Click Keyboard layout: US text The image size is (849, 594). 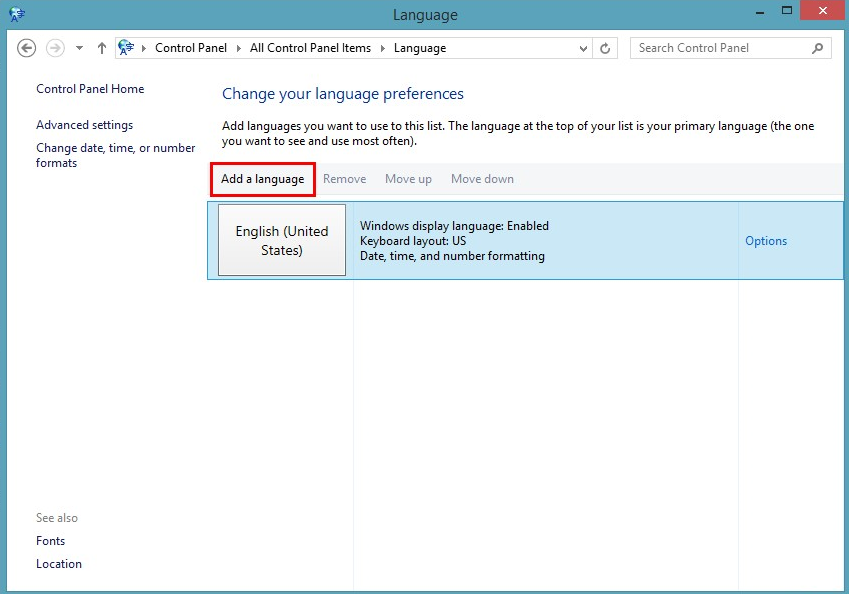click(413, 241)
